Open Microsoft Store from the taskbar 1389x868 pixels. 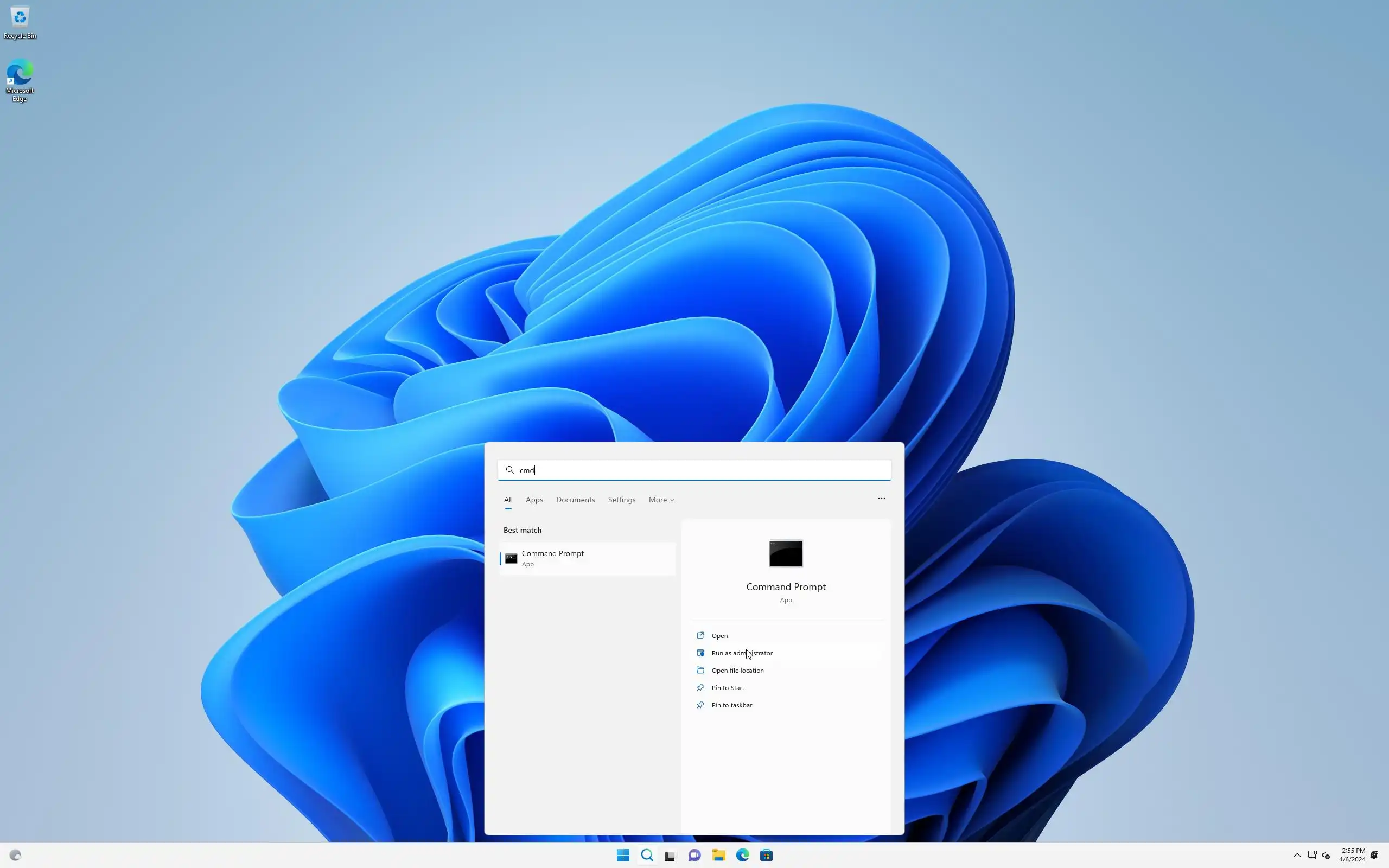pos(766,856)
